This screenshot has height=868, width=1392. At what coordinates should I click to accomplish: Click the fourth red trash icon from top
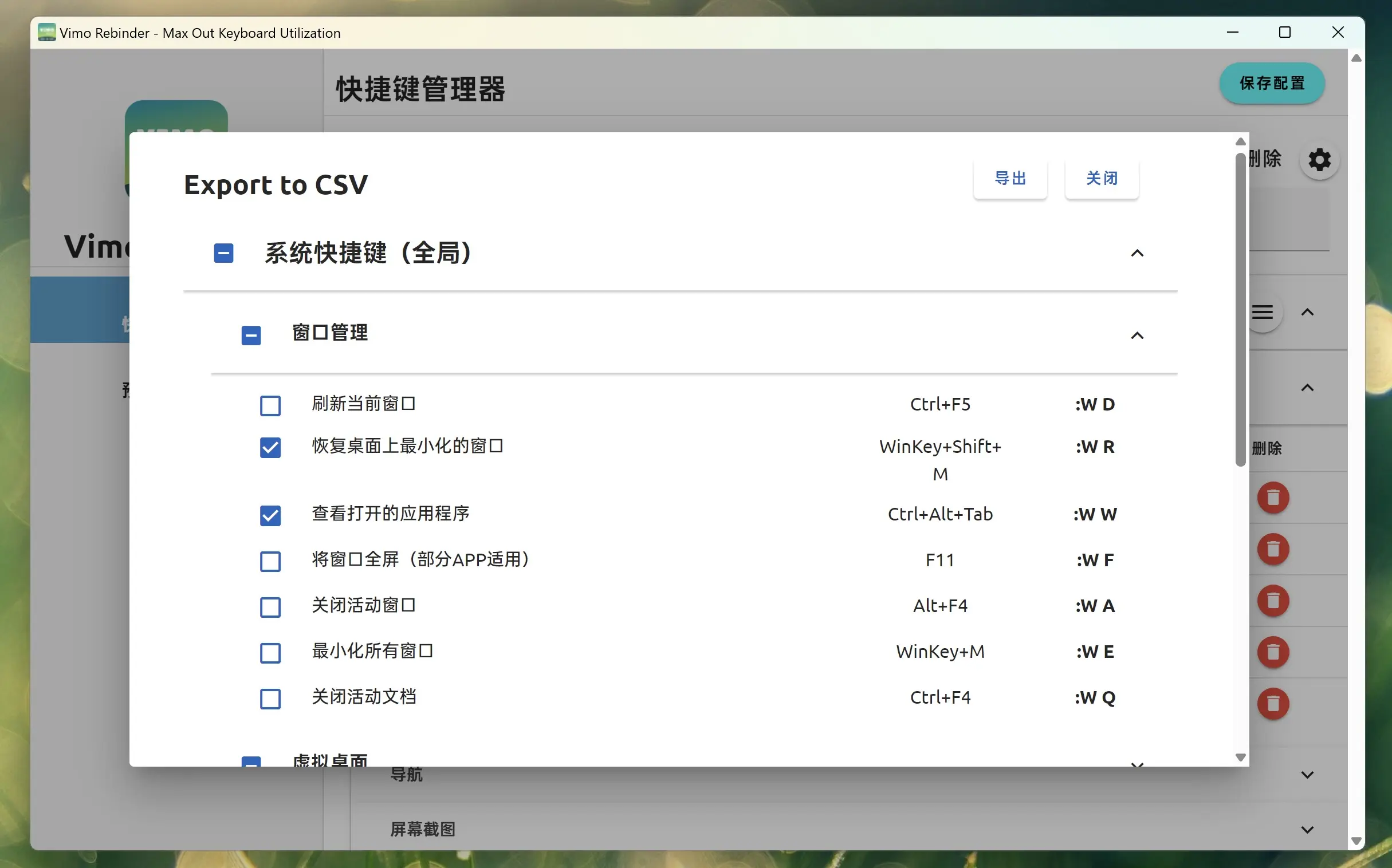point(1273,652)
